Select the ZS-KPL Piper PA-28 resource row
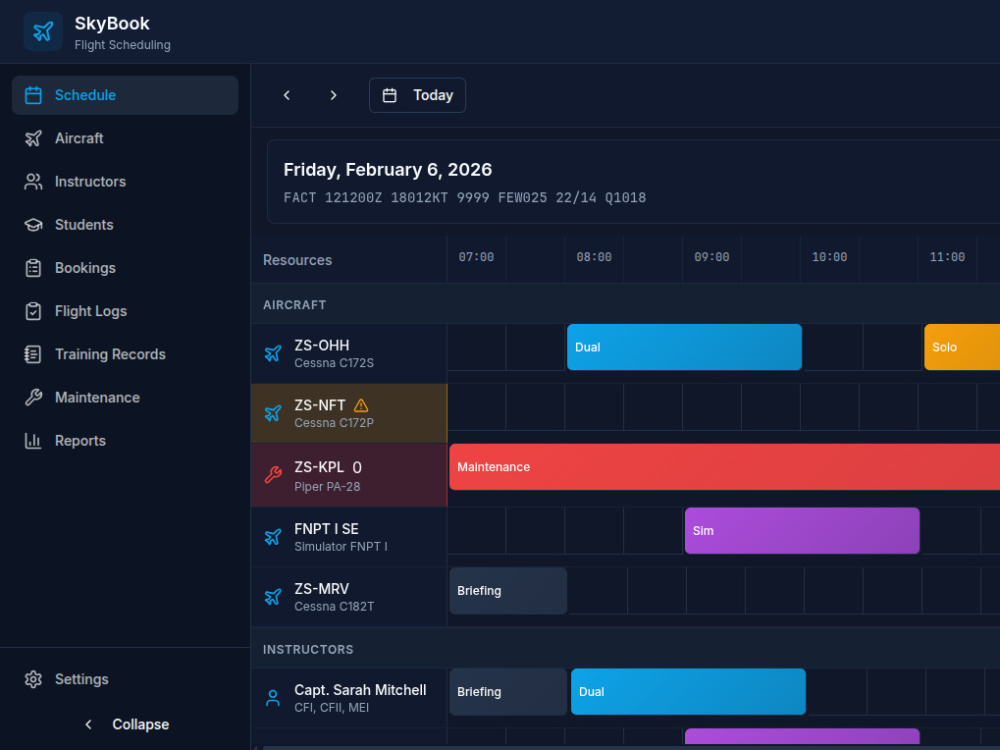 pos(349,475)
